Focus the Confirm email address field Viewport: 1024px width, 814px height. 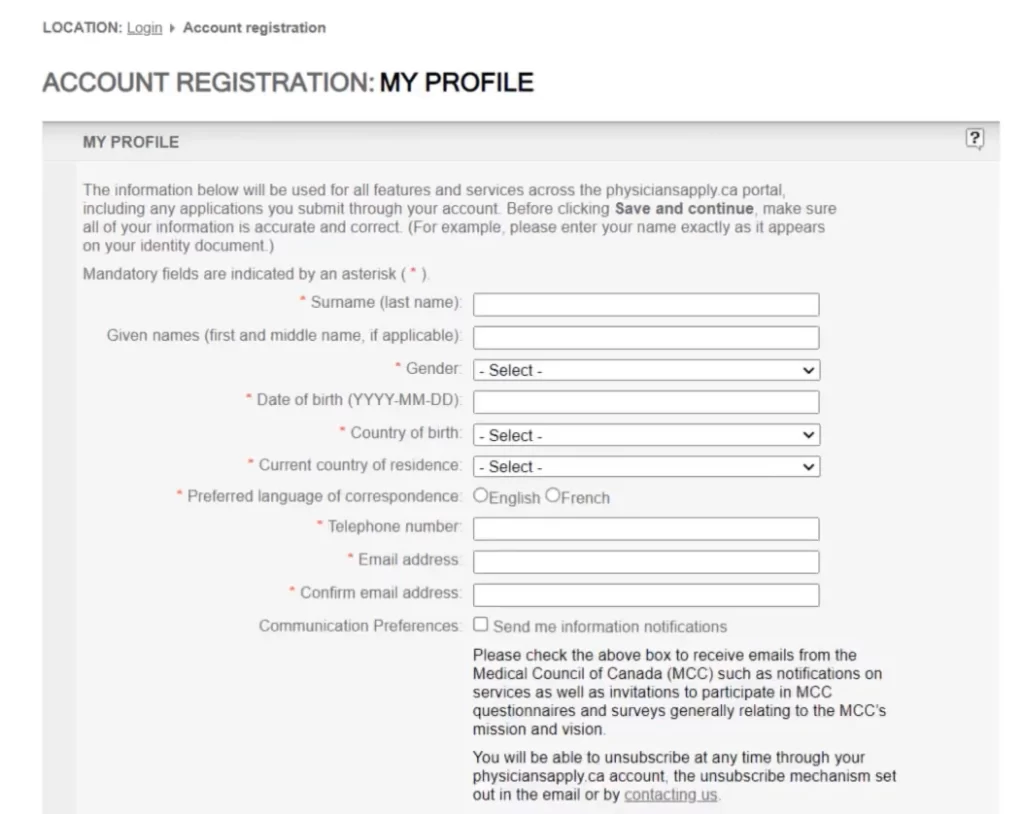click(x=645, y=594)
